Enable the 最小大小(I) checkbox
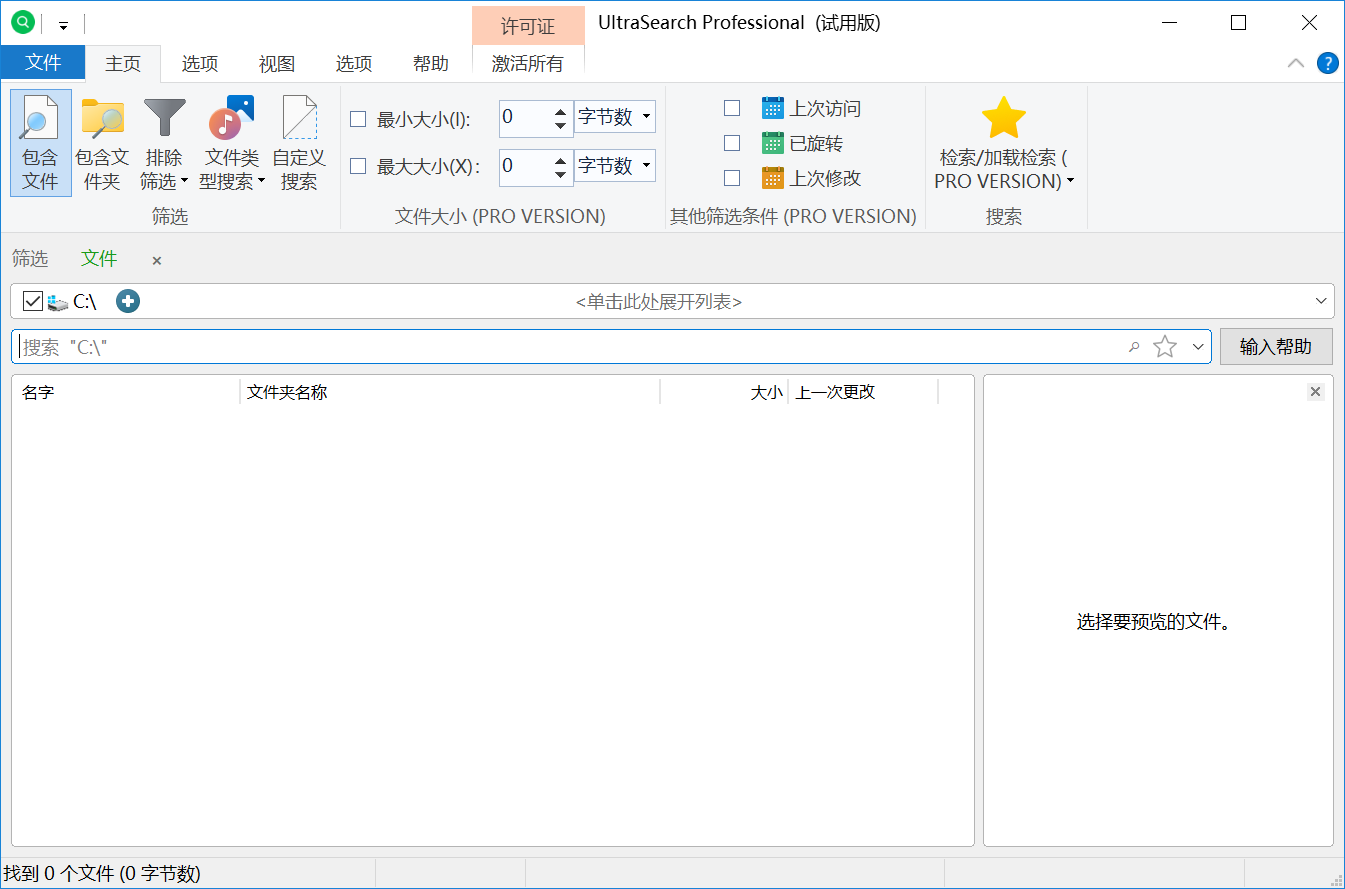This screenshot has height=889, width=1345. [358, 120]
